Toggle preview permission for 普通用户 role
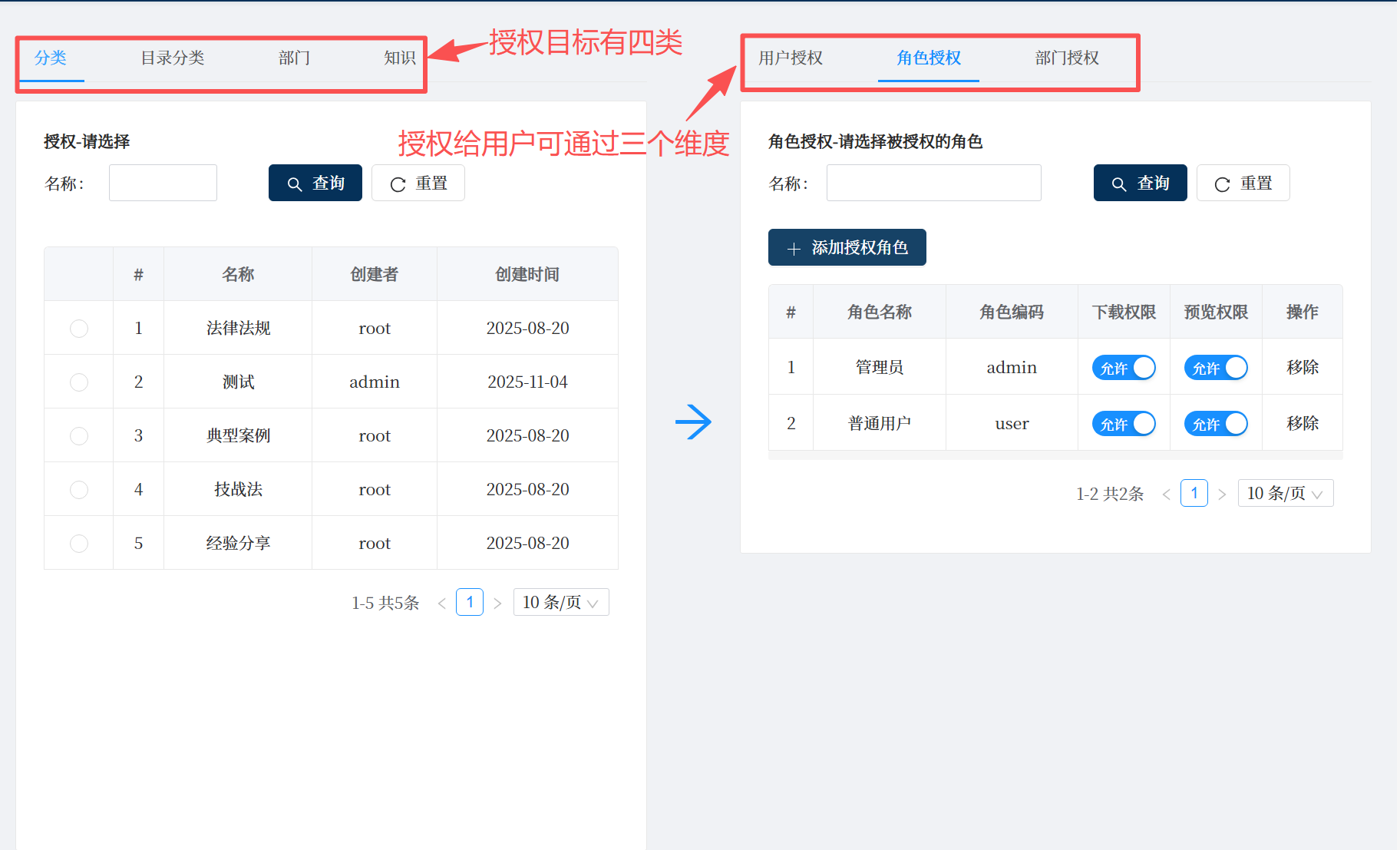The width and height of the screenshot is (1400, 850). [x=1215, y=424]
